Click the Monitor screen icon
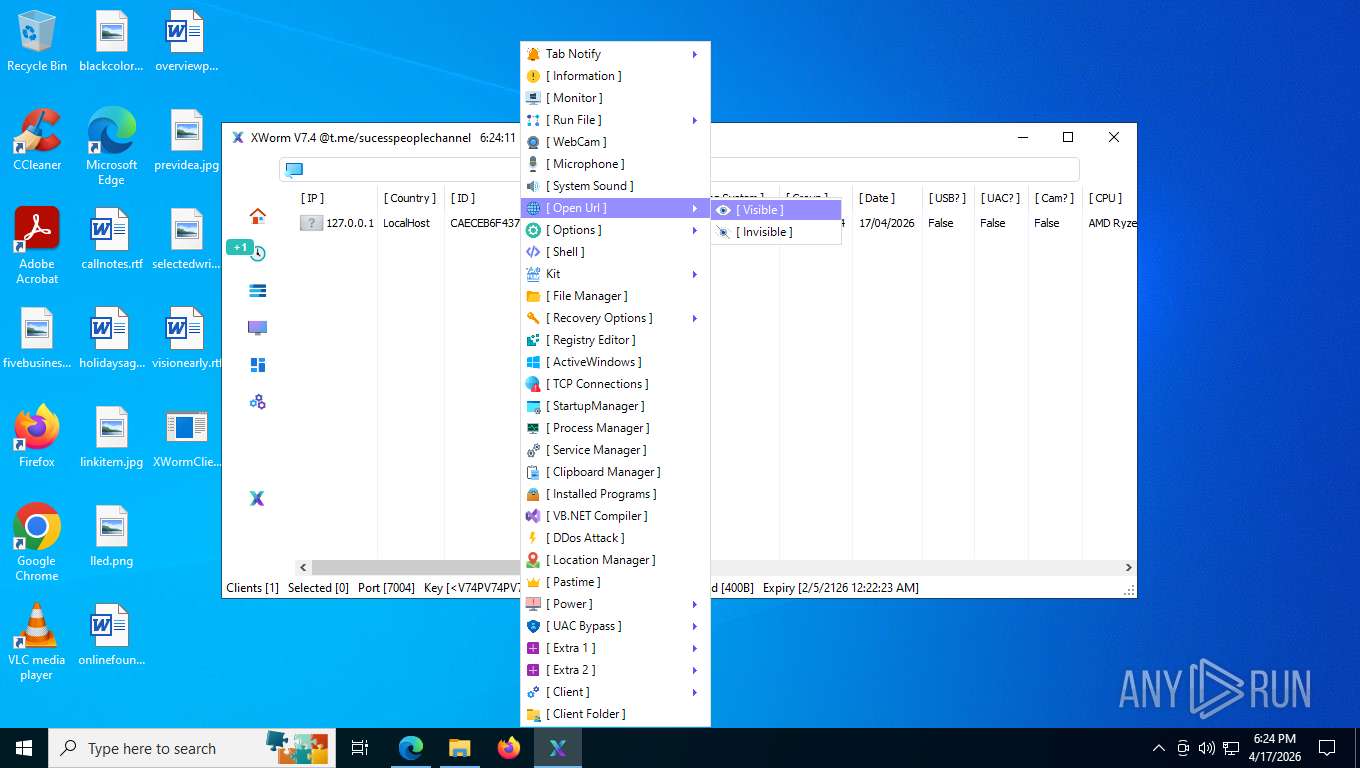This screenshot has height=768, width=1360. 533,98
